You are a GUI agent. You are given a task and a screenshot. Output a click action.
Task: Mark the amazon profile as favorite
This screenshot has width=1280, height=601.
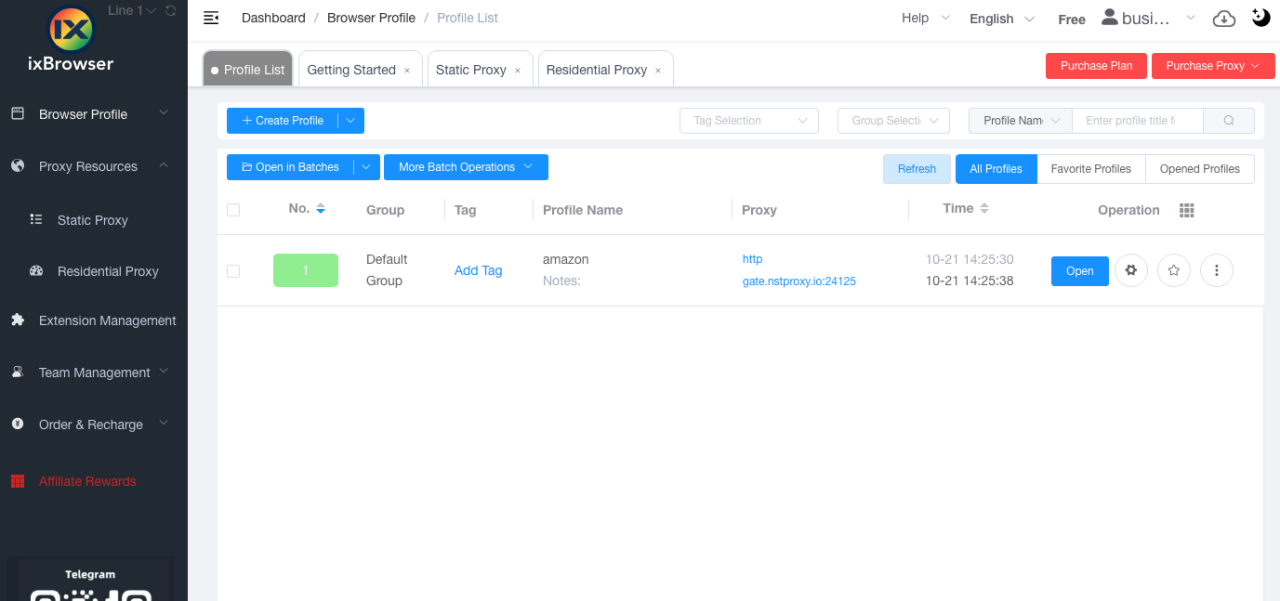tap(1173, 270)
